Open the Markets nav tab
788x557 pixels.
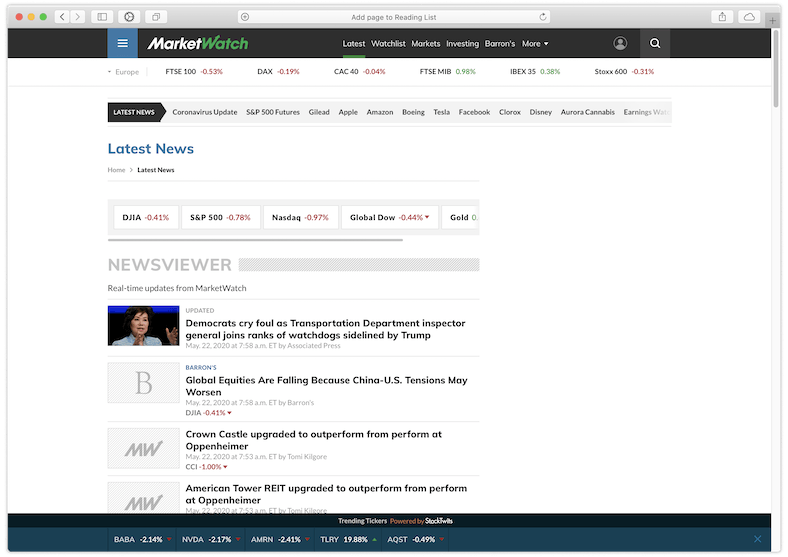point(426,44)
